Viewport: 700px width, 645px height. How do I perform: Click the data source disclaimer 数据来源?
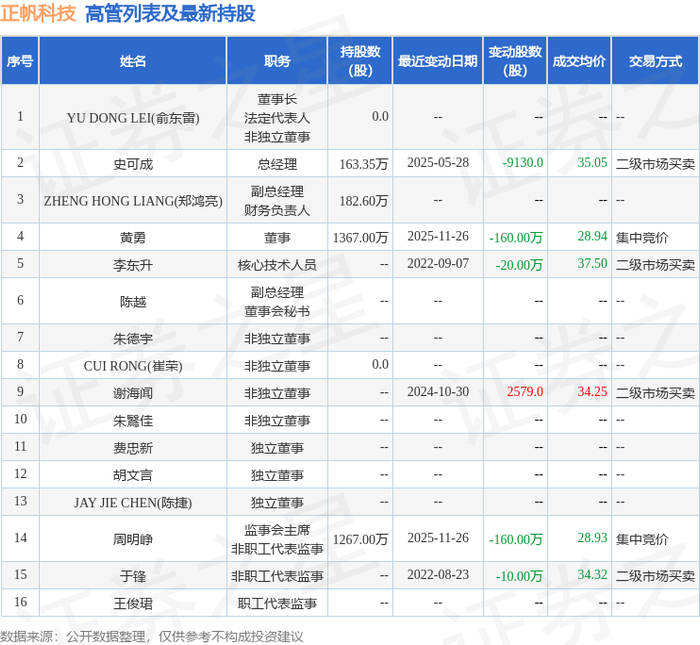[x=152, y=637]
